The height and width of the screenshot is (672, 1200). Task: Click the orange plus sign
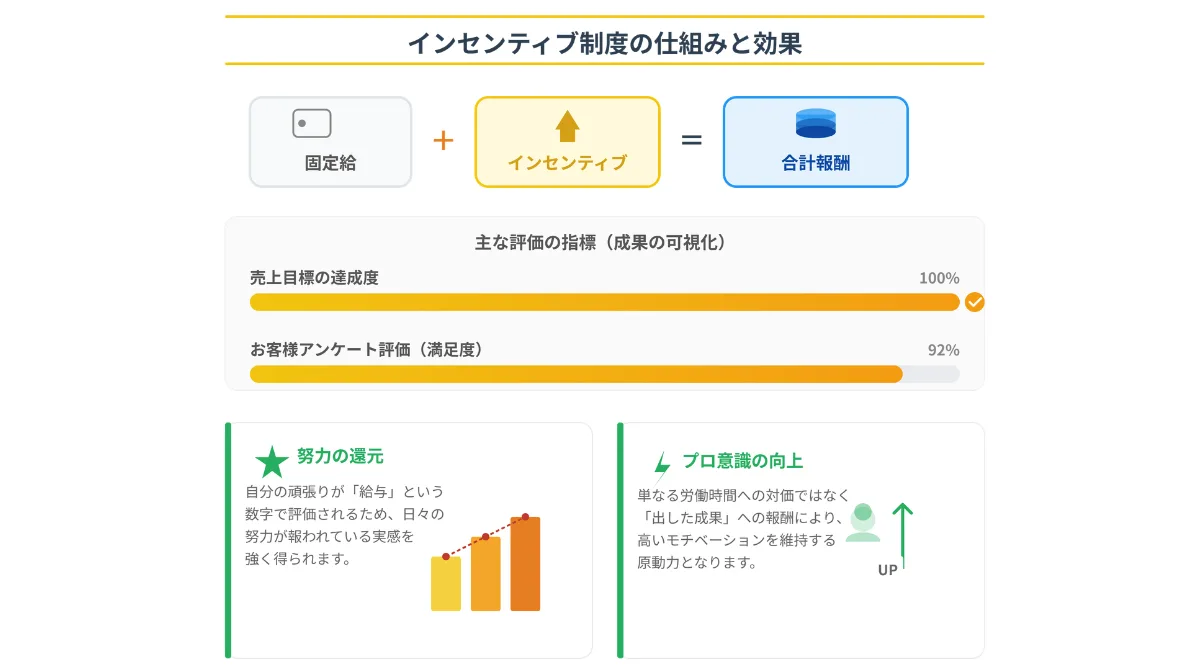click(x=443, y=140)
